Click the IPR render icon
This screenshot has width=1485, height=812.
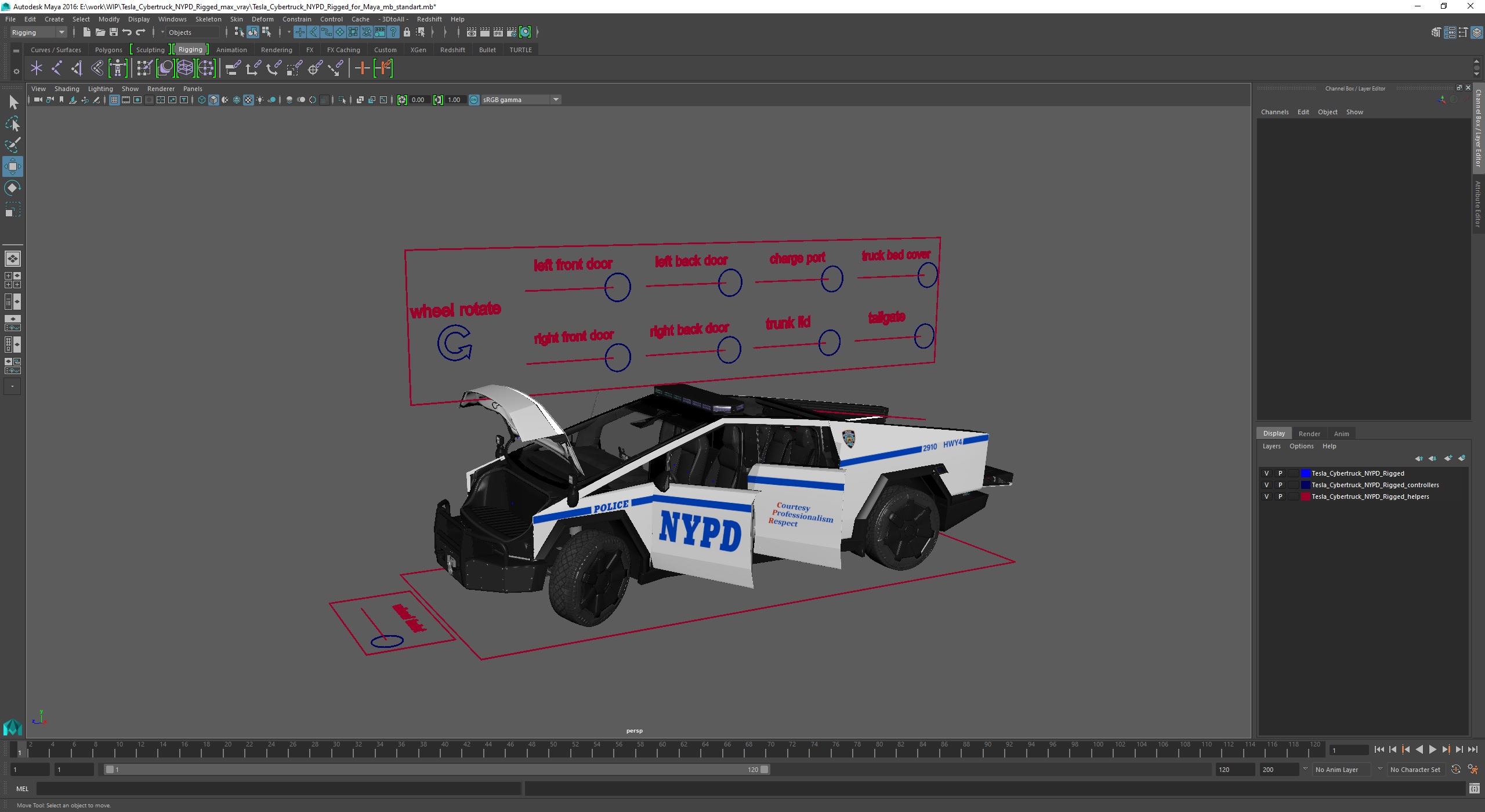pyautogui.click(x=498, y=32)
